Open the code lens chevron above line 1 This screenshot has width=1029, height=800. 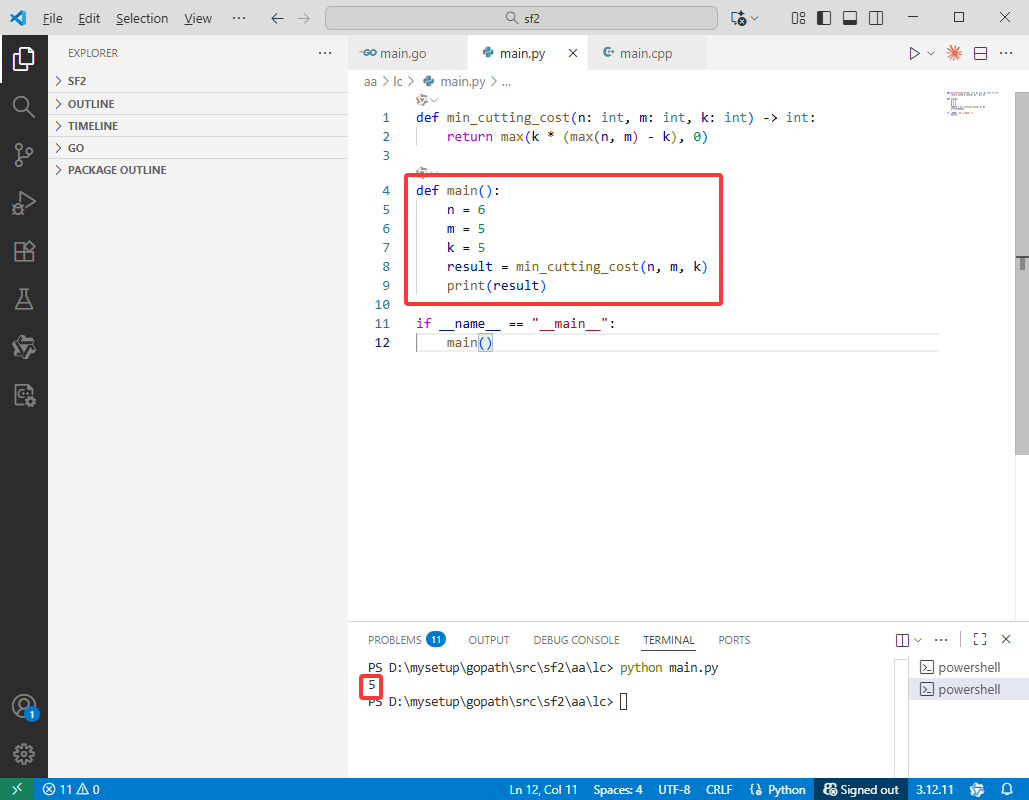coord(434,100)
